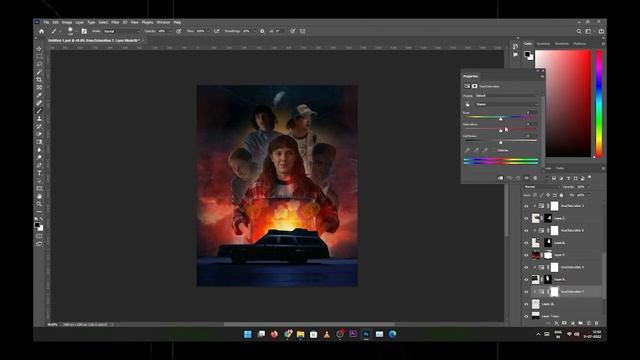Select the Brush tool in the toolbox
This screenshot has width=640, height=360.
tap(39, 111)
